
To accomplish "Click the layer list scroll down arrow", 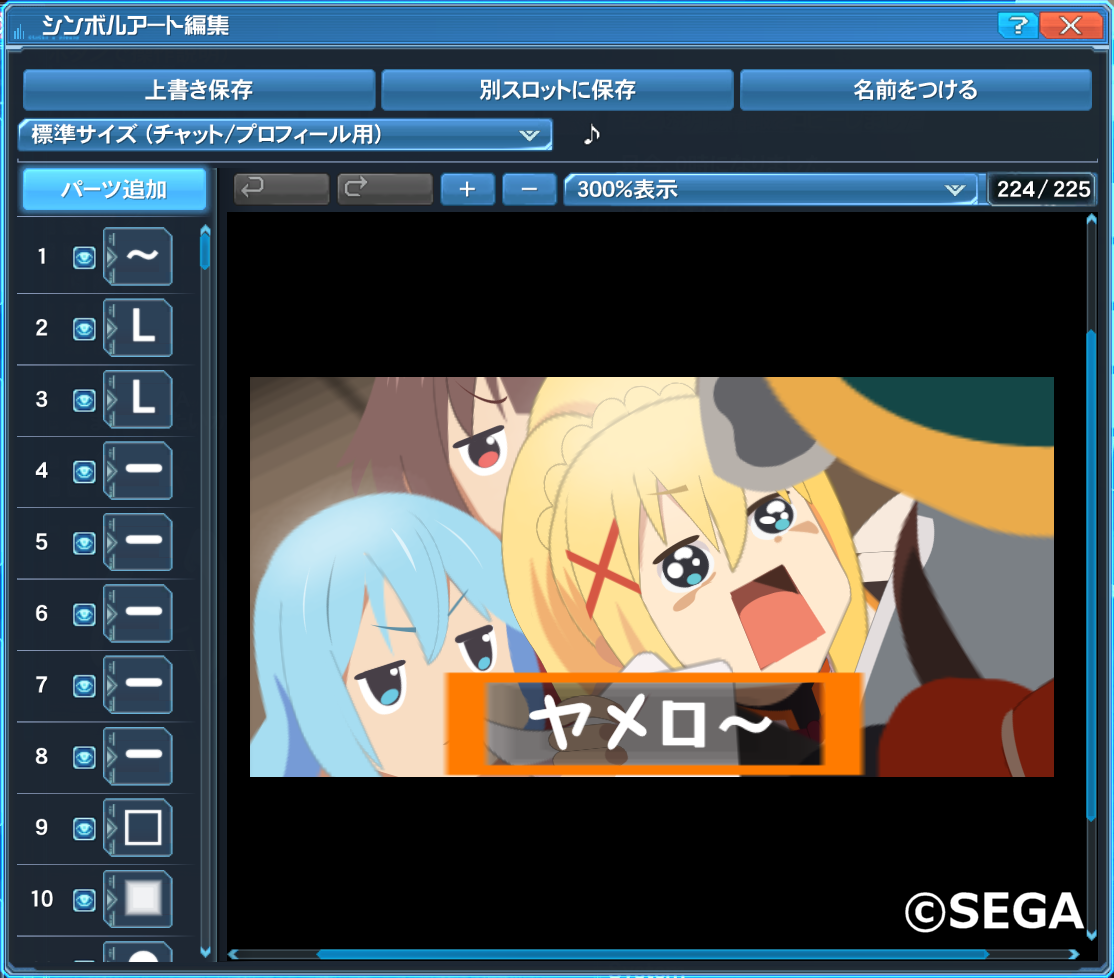I will [x=205, y=952].
